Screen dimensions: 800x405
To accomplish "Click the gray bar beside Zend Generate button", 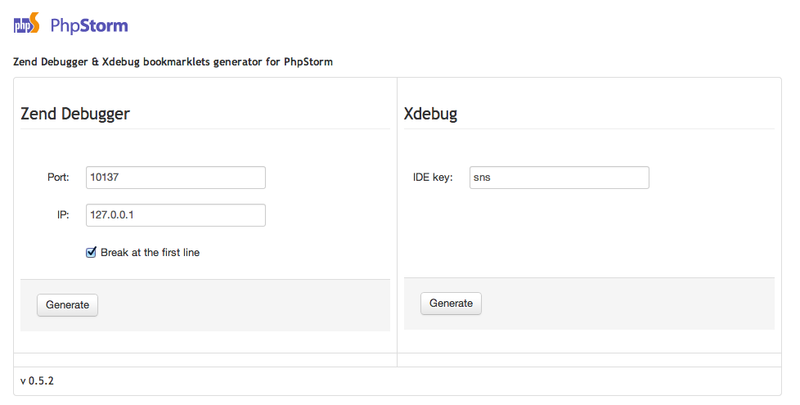I will pyautogui.click(x=244, y=305).
